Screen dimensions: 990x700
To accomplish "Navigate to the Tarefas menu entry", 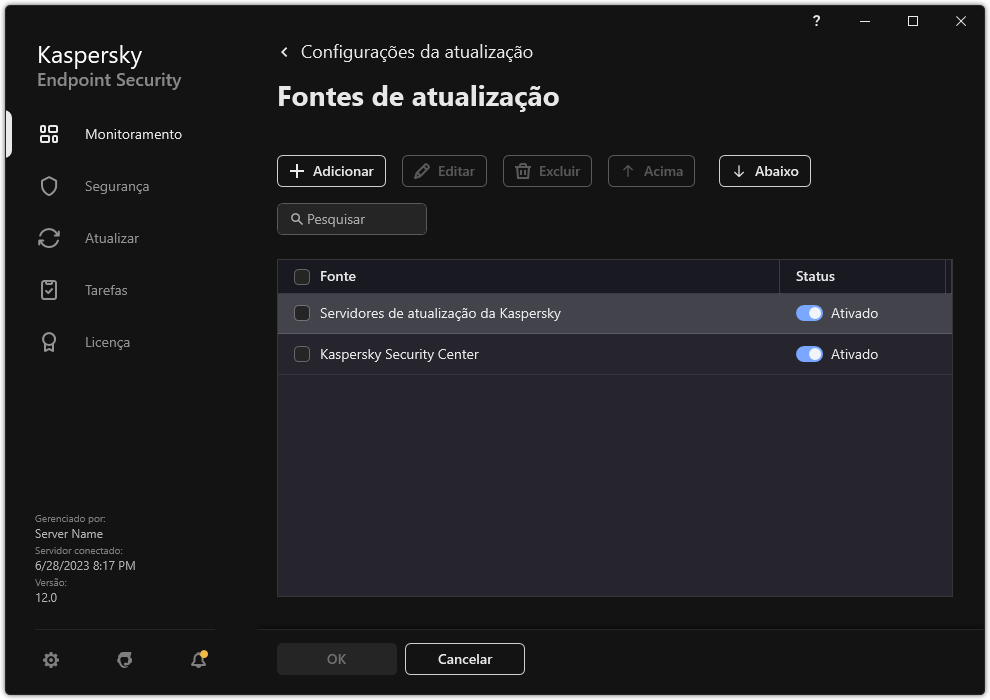I will (x=106, y=289).
